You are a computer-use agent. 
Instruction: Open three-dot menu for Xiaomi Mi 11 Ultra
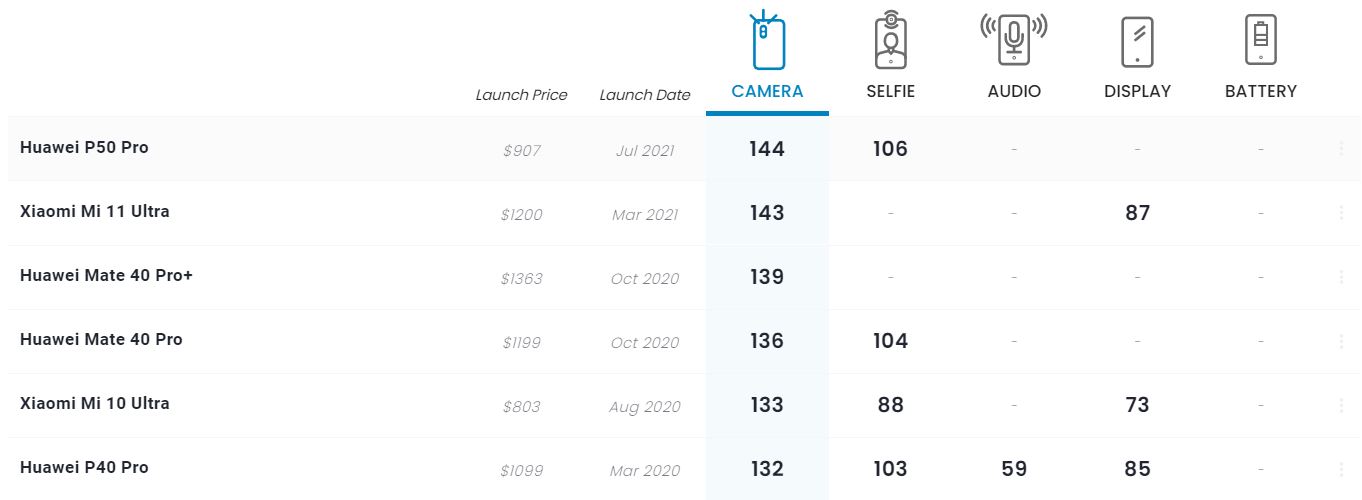(x=1341, y=213)
